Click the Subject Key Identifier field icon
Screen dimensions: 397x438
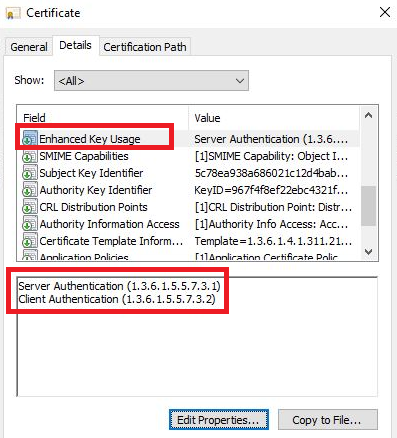pyautogui.click(x=30, y=173)
